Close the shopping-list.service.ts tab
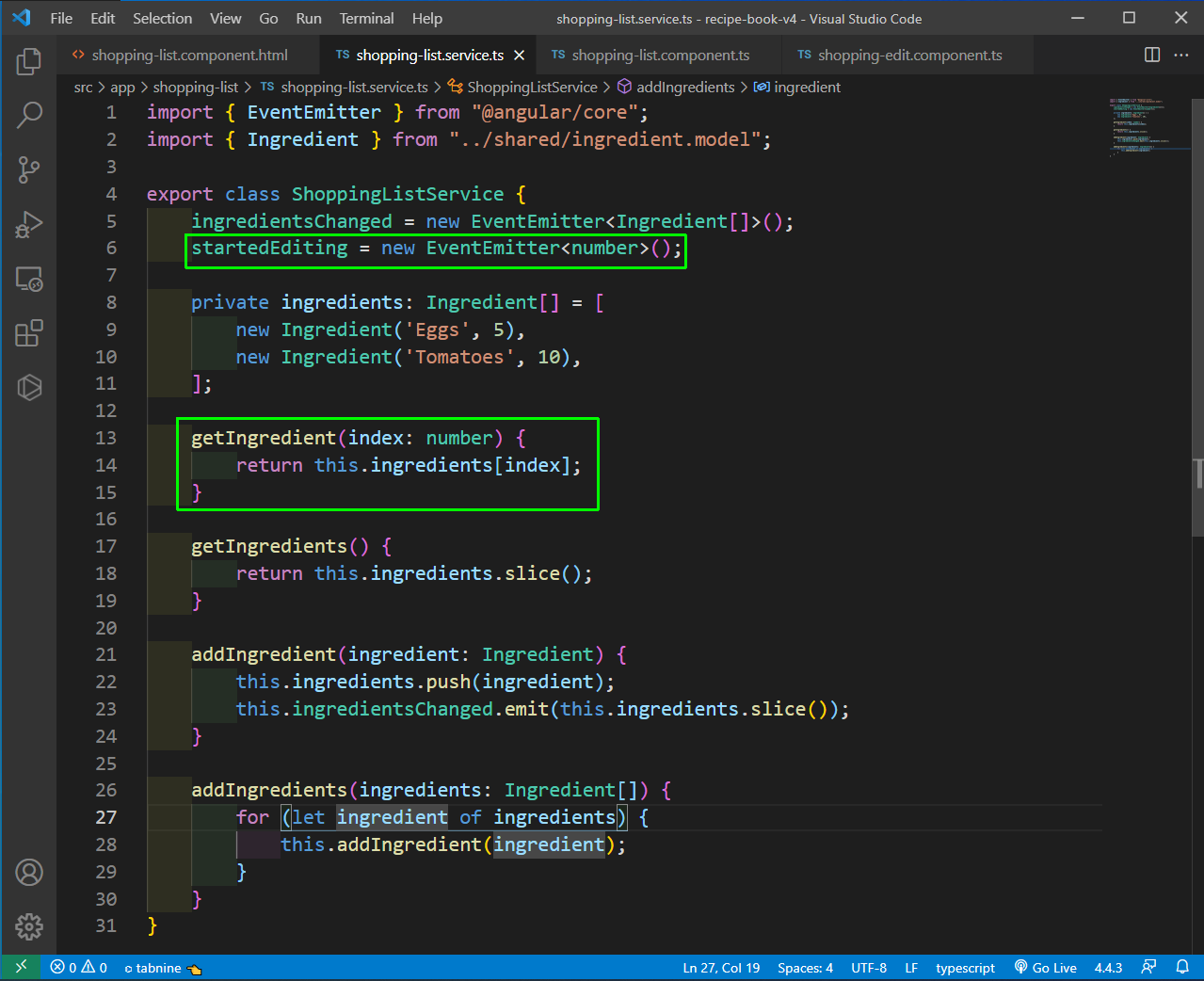The height and width of the screenshot is (981, 1204). click(519, 56)
